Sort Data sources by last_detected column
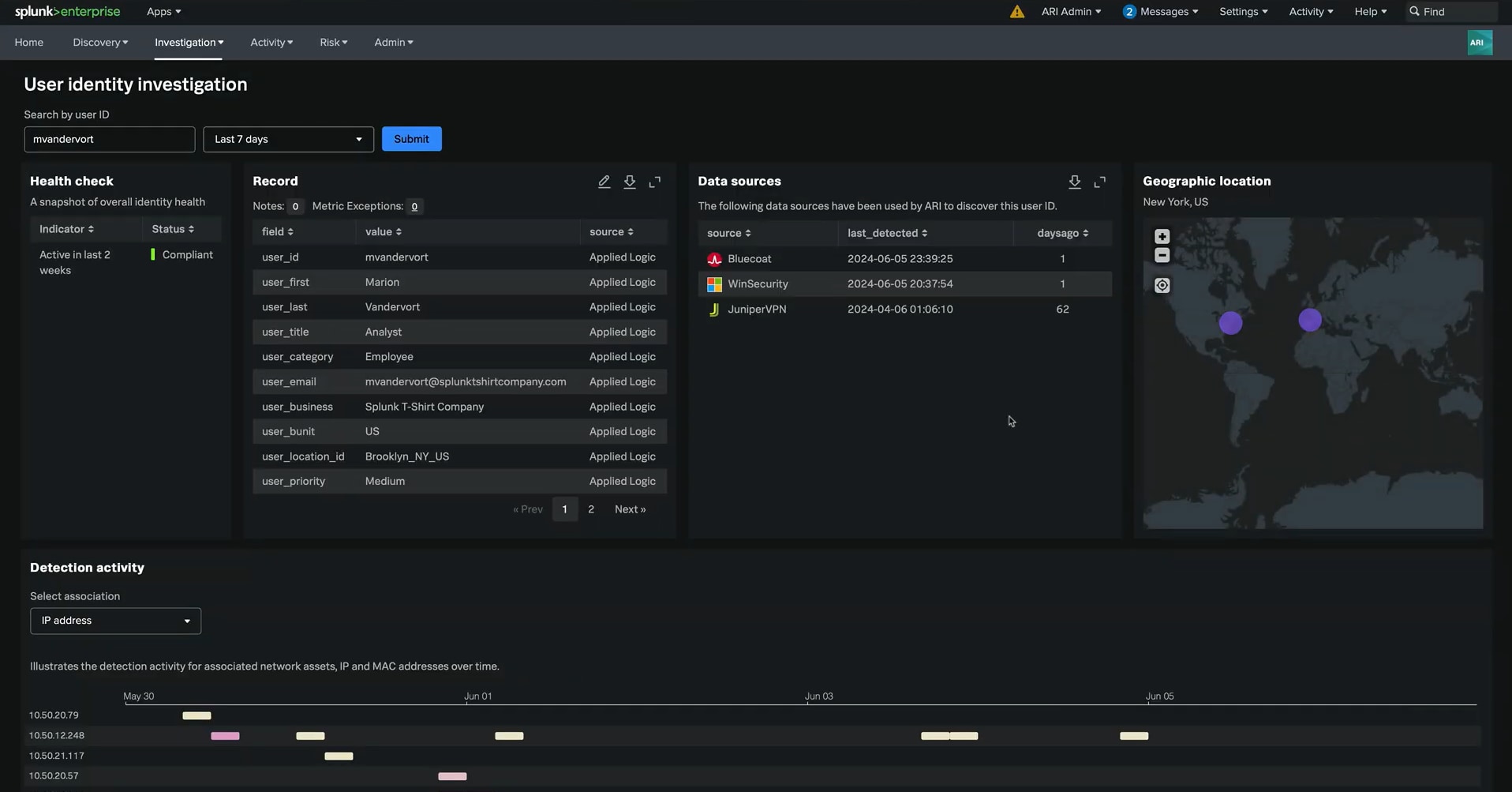 coord(887,233)
